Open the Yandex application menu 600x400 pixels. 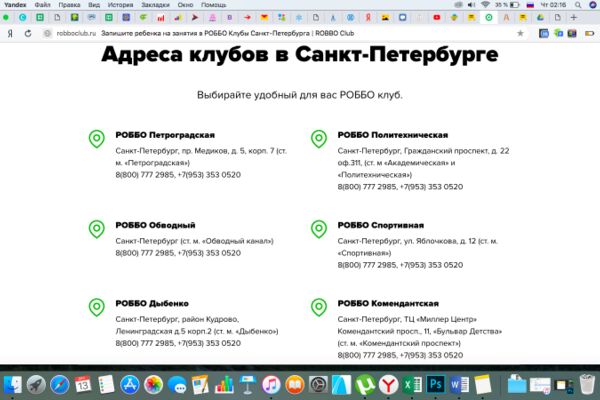point(15,5)
